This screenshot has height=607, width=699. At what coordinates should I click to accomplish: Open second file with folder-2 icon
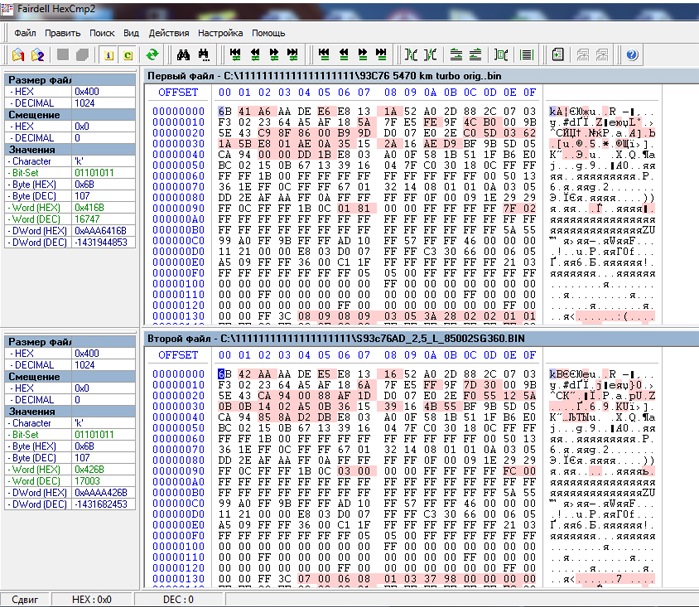click(x=37, y=55)
